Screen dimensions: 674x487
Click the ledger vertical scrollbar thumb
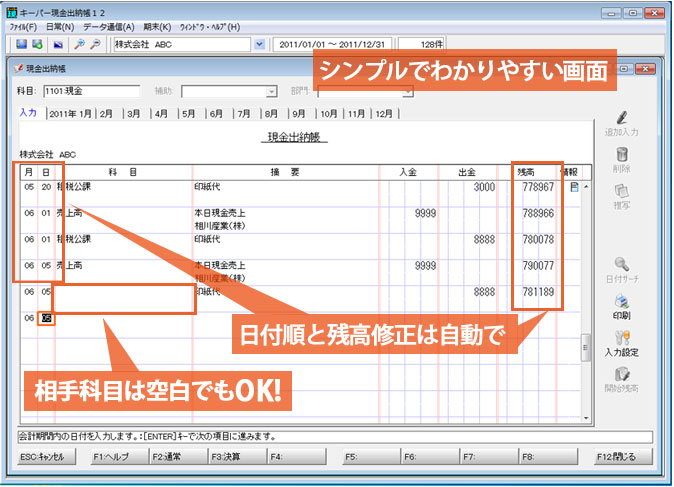tap(585, 348)
